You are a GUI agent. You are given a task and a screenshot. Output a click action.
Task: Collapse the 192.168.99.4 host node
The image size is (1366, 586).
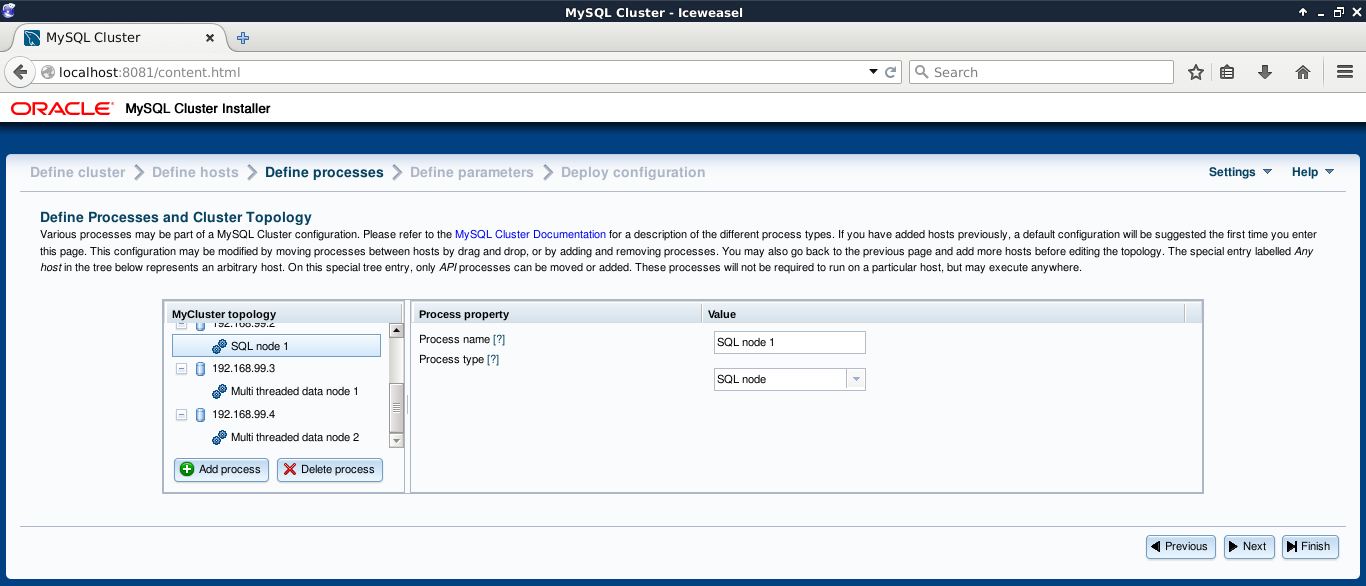click(181, 415)
